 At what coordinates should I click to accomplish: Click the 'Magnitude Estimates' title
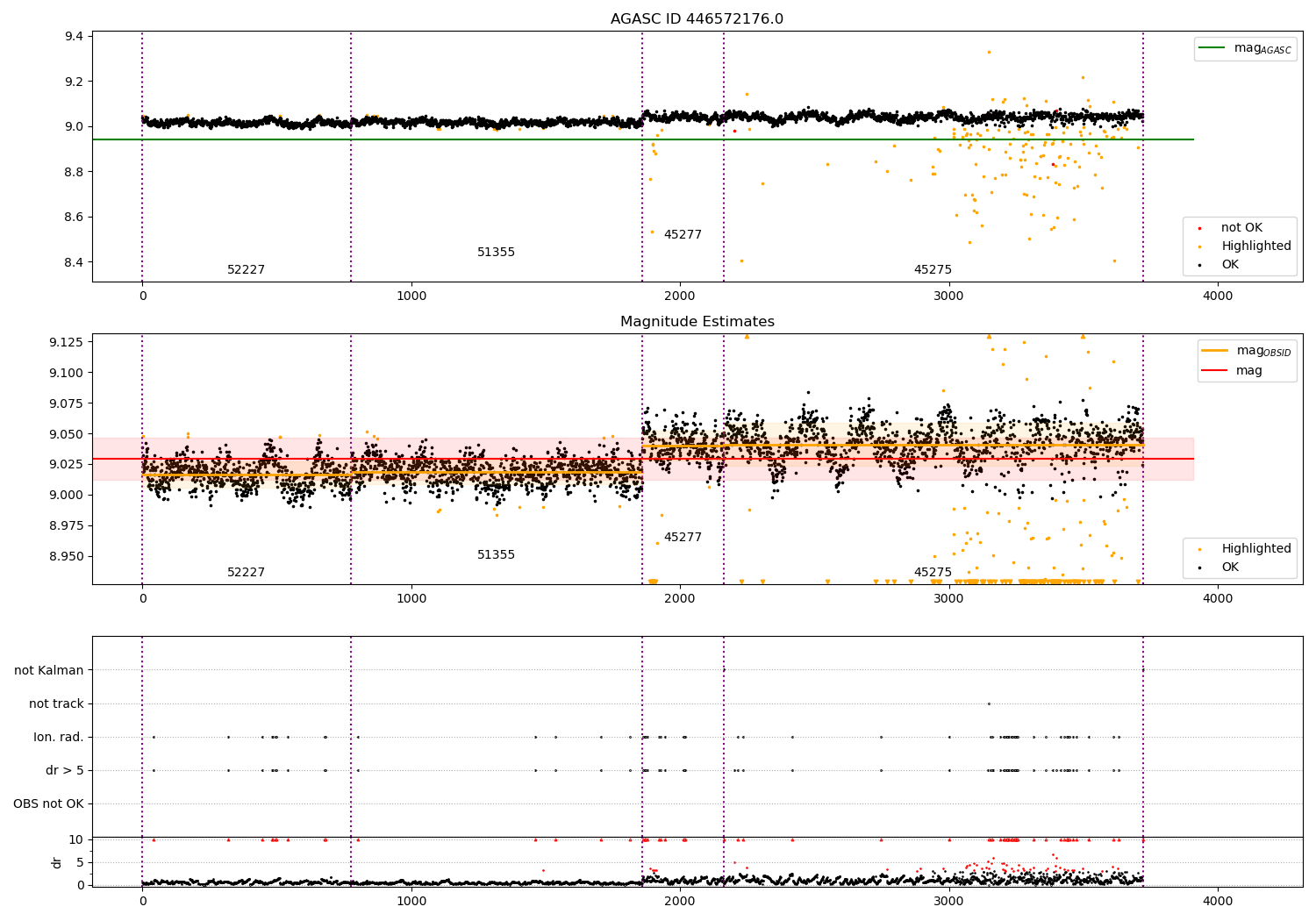pyautogui.click(x=697, y=322)
